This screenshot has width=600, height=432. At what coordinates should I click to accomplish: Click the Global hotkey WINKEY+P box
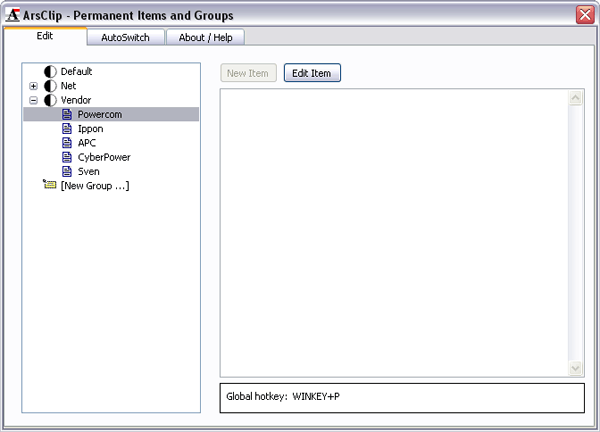(x=402, y=398)
